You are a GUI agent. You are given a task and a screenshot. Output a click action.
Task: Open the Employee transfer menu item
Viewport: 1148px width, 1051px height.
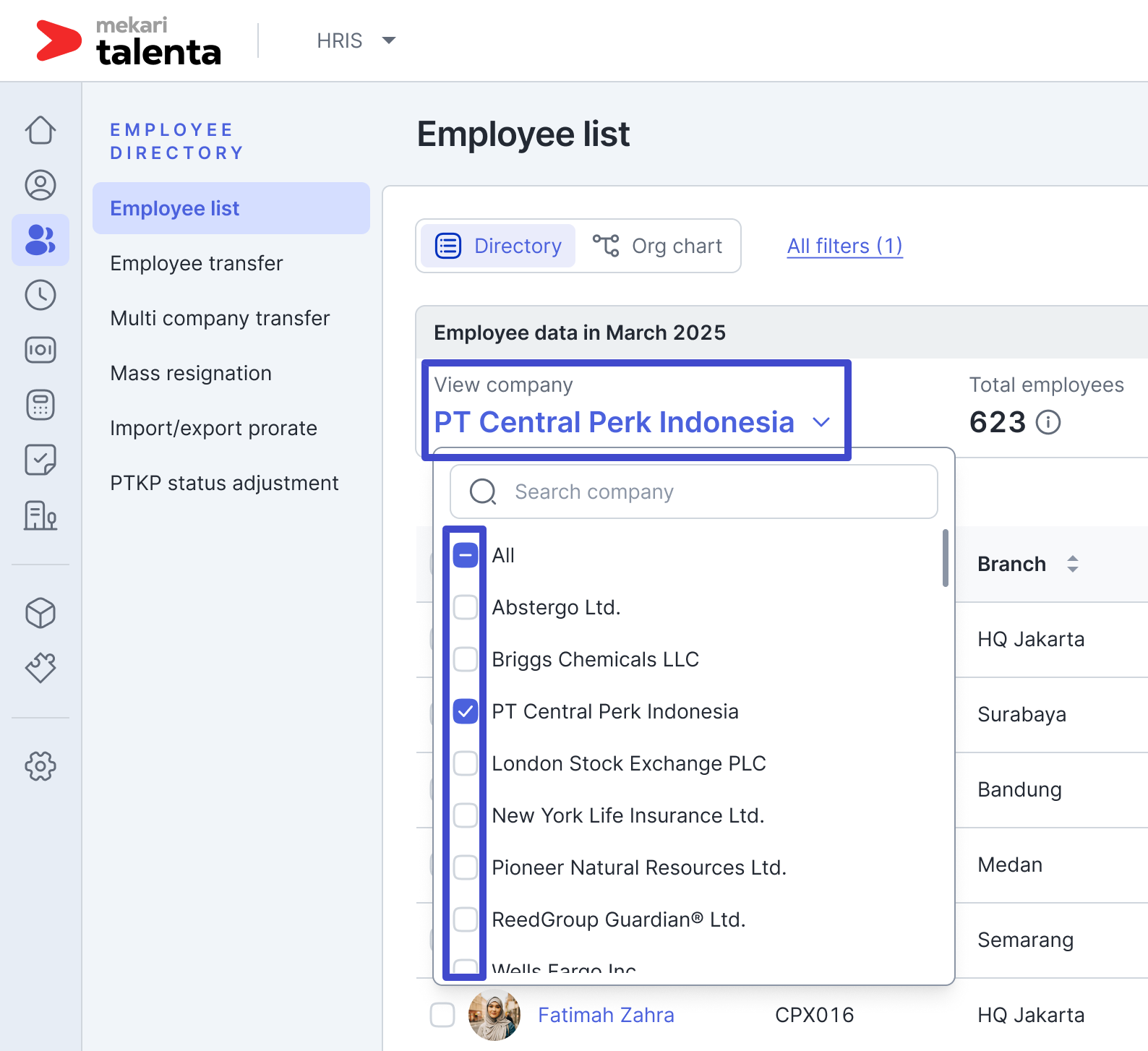pyautogui.click(x=197, y=263)
